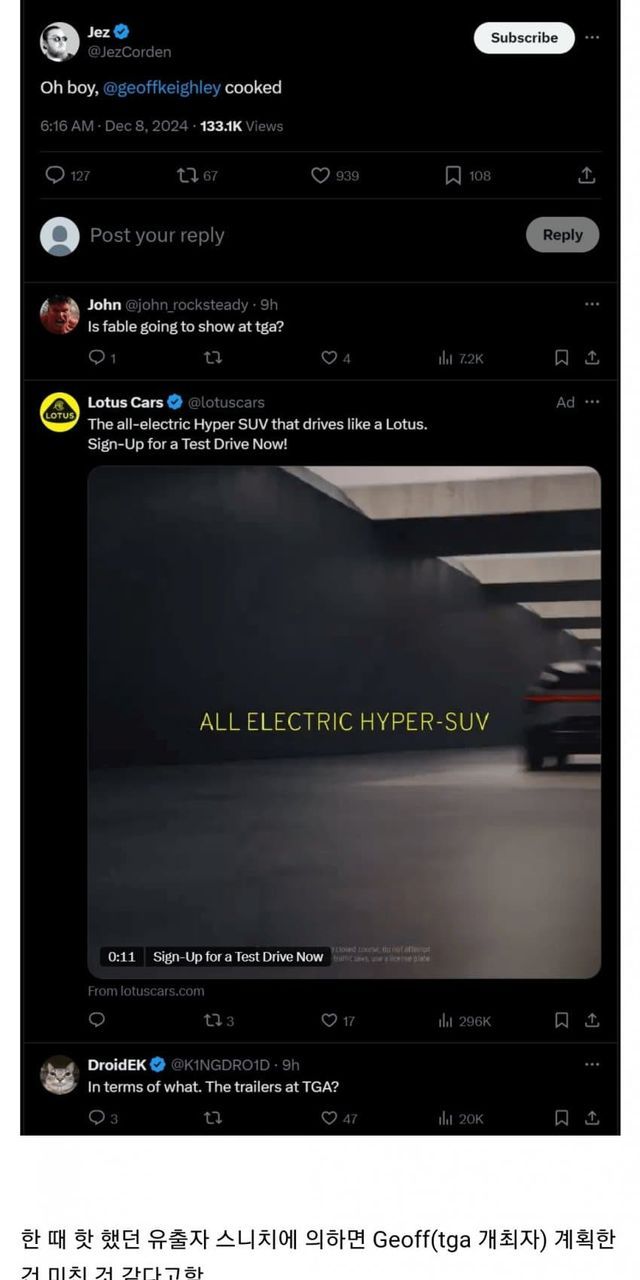This screenshot has height=1280, width=640.
Task: Repost Jez's tweet via the retweet icon
Action: 186,175
